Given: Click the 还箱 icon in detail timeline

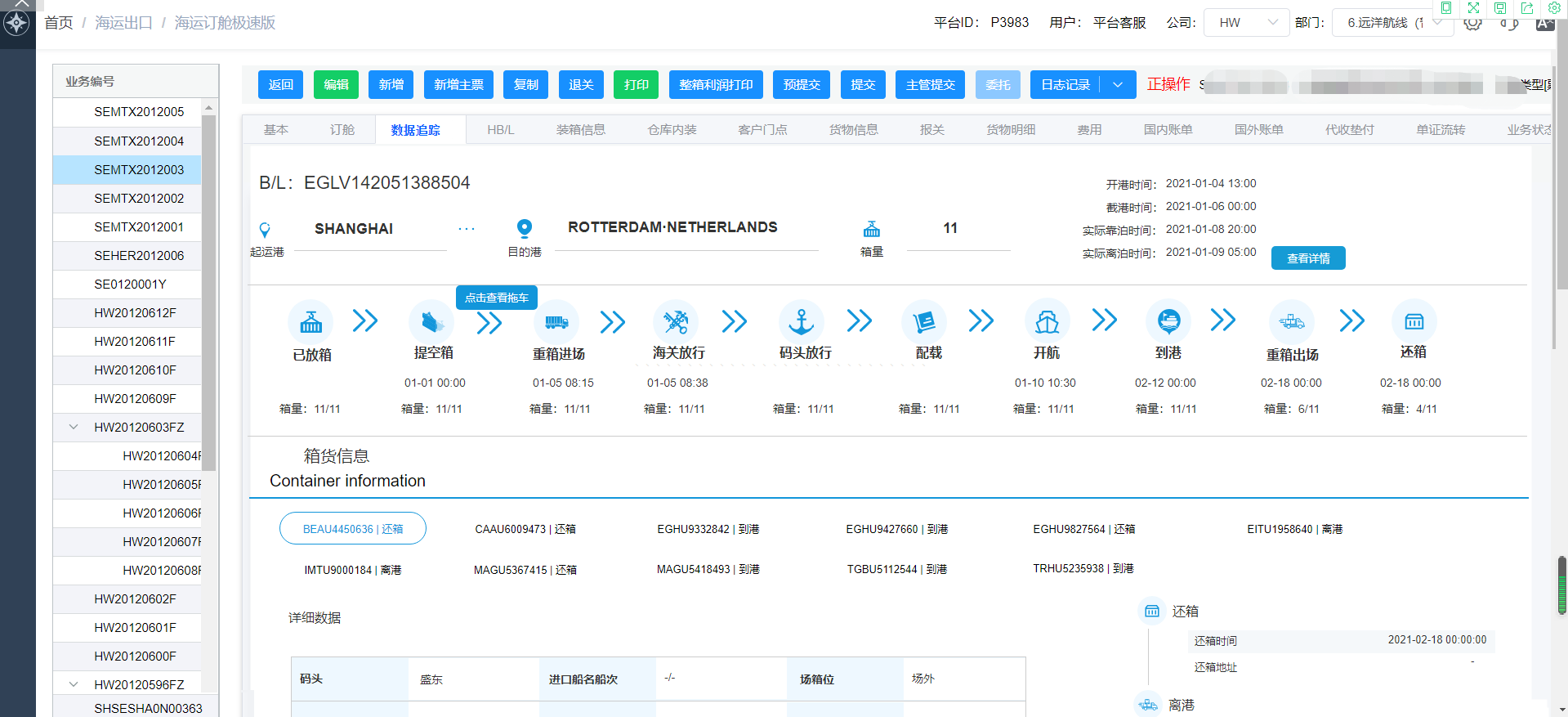Looking at the screenshot, I should click(x=1152, y=611).
